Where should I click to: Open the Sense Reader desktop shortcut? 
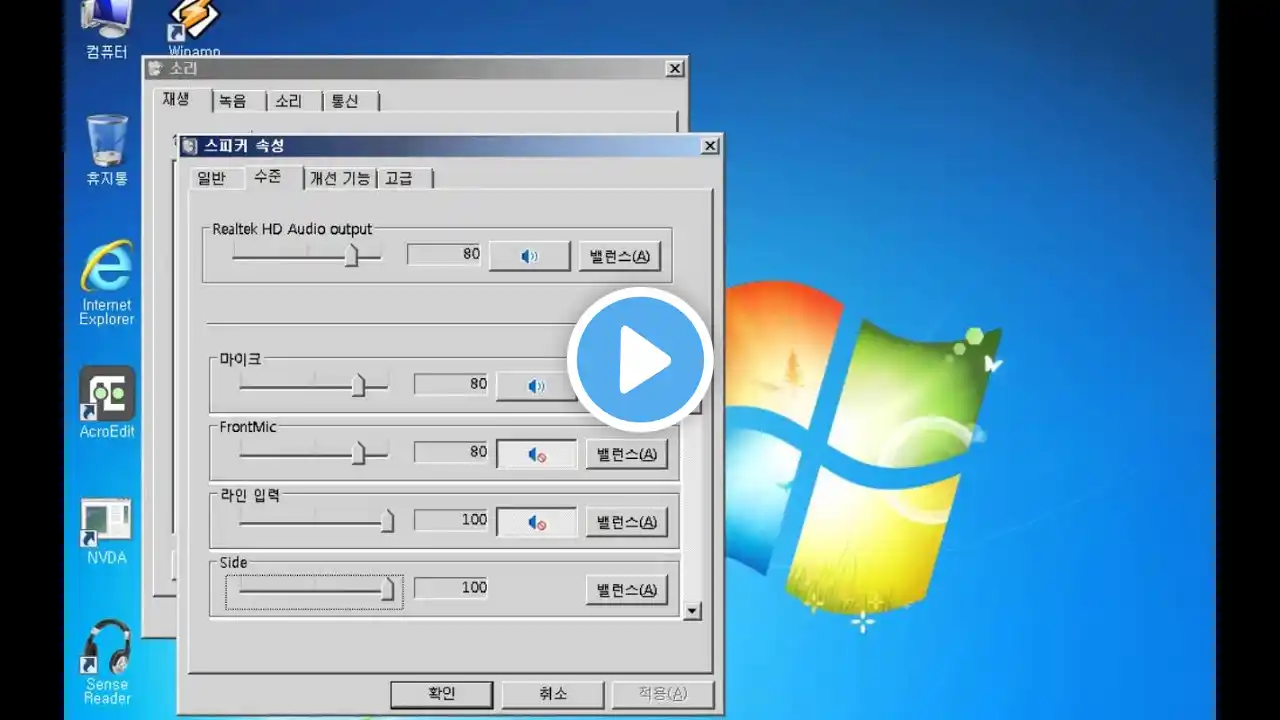pos(107,663)
